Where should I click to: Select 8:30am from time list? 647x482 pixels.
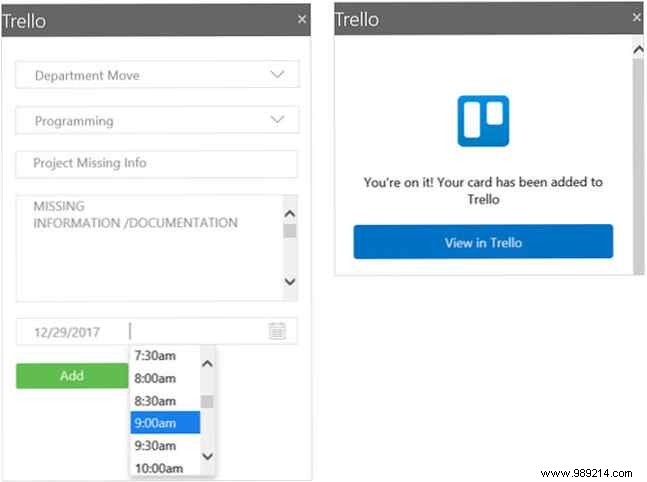point(165,401)
